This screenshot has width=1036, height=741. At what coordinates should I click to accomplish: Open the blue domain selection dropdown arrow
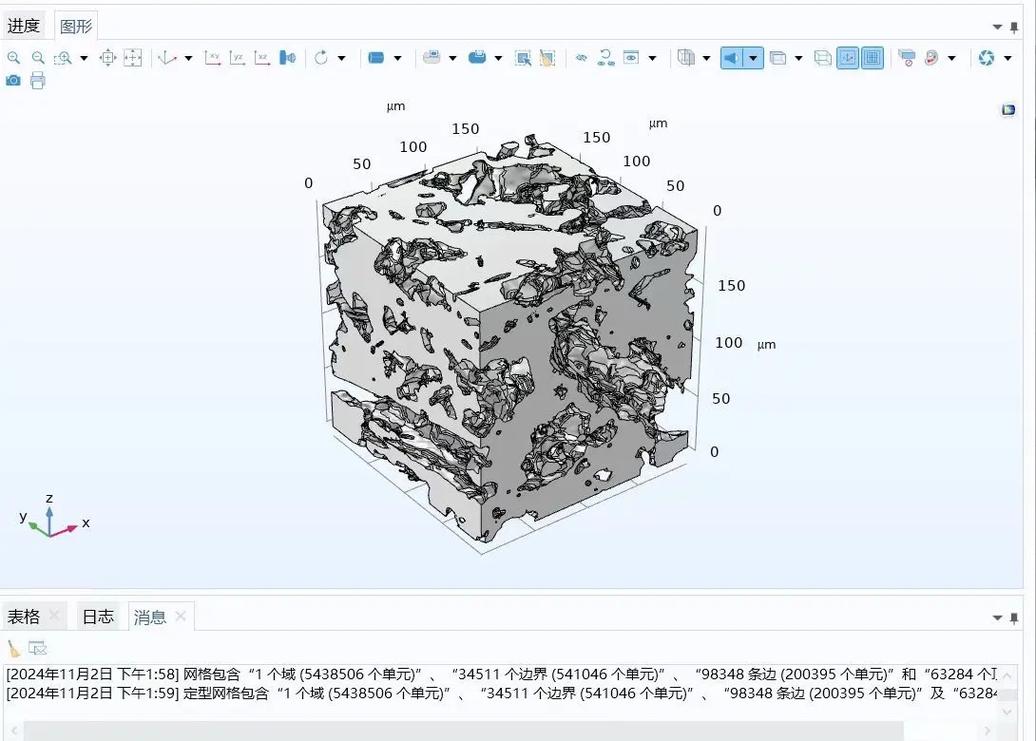coord(397,58)
